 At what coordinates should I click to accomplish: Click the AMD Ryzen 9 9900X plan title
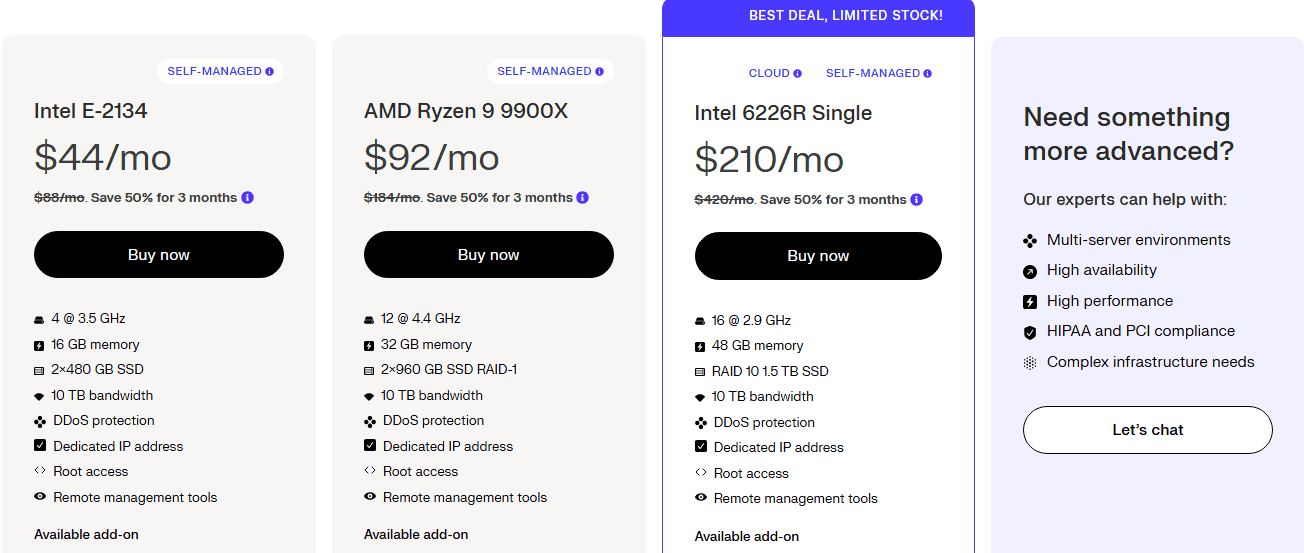pyautogui.click(x=466, y=111)
